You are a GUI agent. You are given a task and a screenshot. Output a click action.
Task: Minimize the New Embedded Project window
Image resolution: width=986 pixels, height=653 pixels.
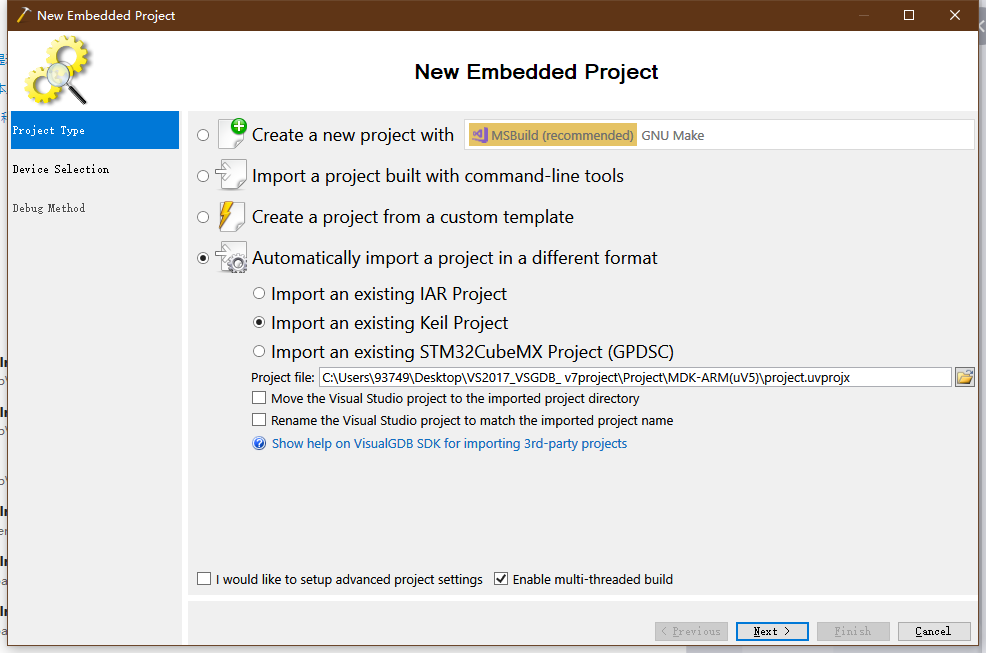863,15
